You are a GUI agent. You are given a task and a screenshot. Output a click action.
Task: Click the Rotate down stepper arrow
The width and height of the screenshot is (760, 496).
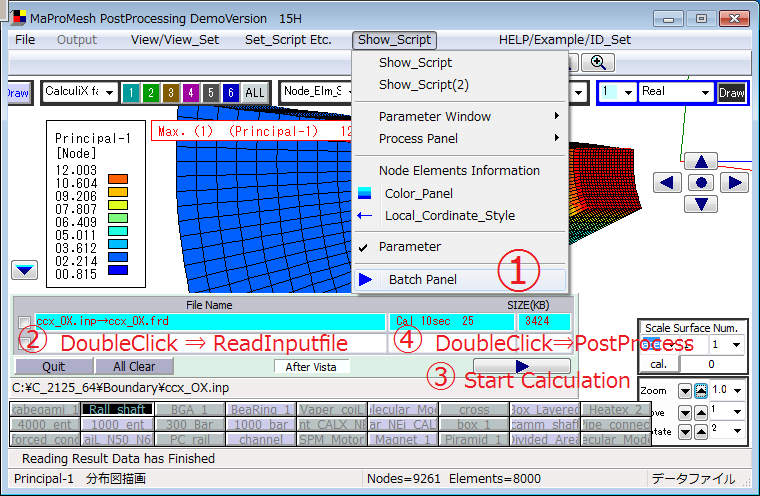[x=685, y=432]
